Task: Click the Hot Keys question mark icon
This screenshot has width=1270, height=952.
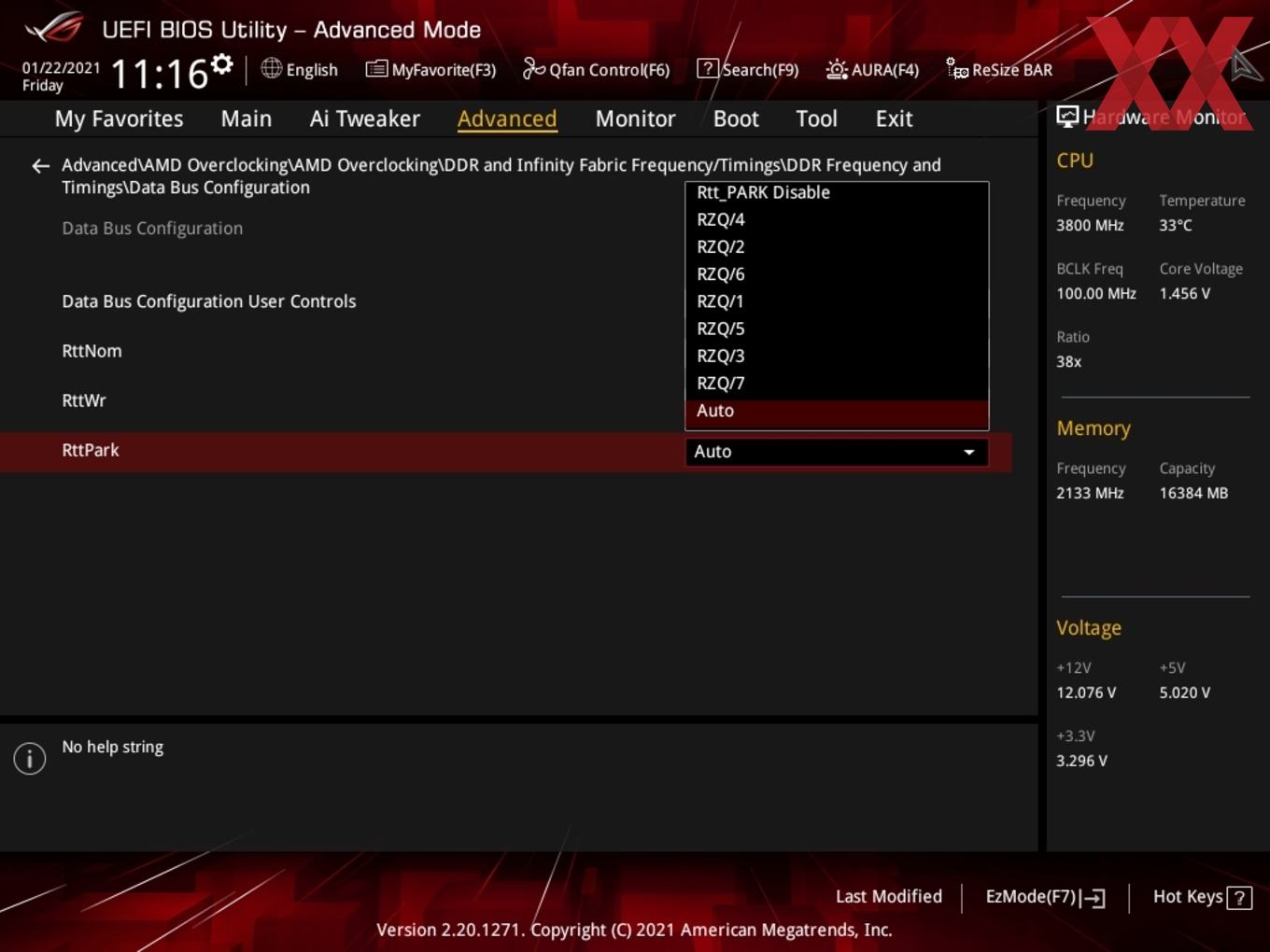Action: pos(1239,898)
